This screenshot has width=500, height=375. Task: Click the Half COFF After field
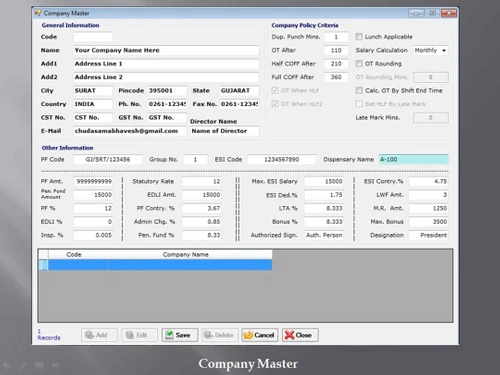coord(336,64)
